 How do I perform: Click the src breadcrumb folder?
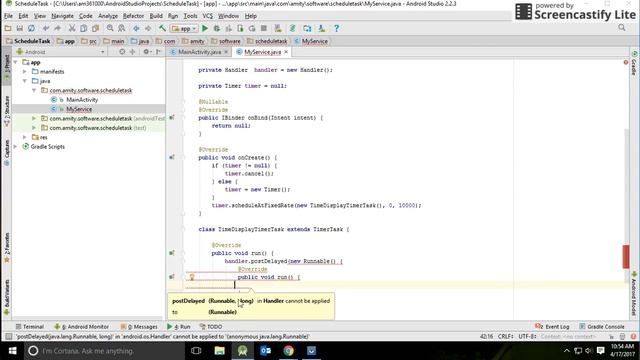(x=89, y=41)
